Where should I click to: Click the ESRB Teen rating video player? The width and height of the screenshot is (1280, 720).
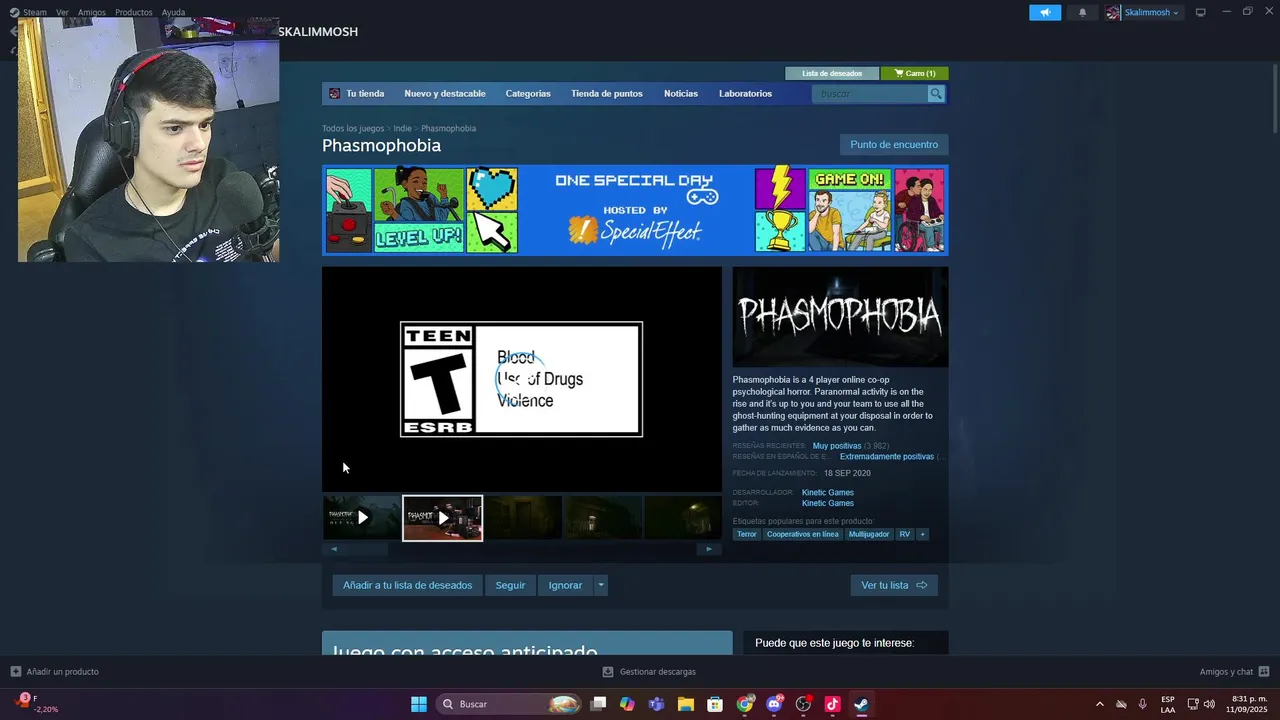[522, 379]
